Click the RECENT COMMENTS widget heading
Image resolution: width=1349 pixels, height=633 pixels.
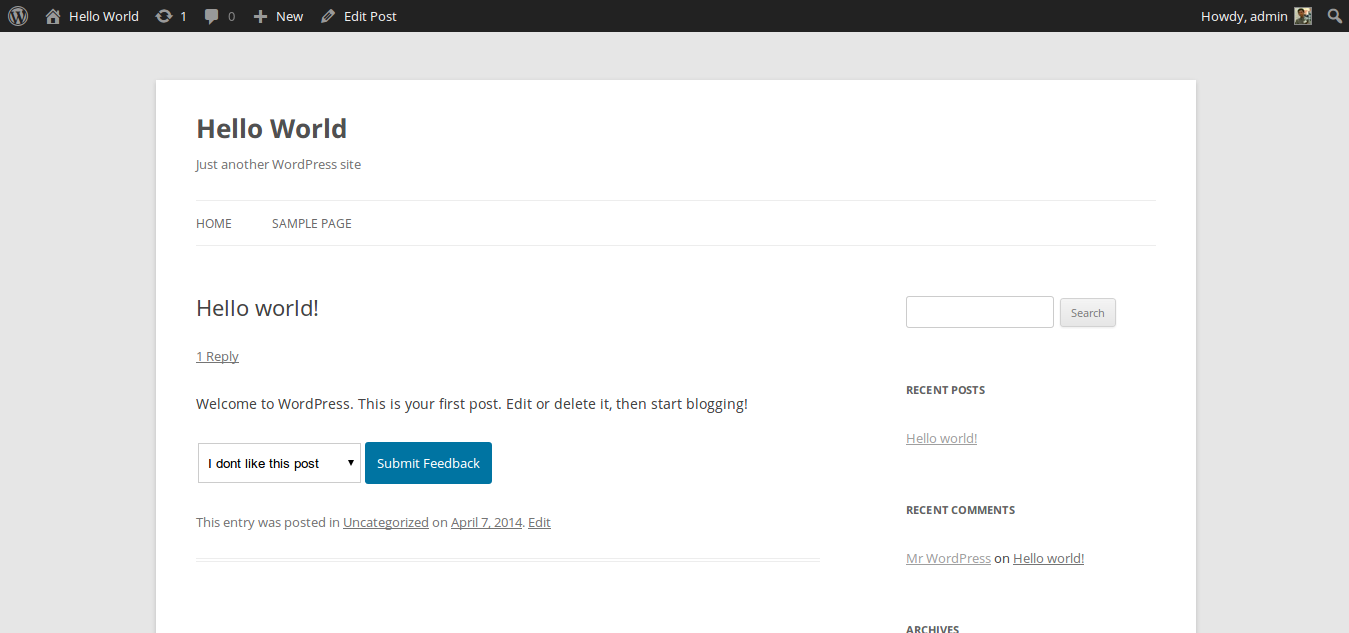[x=960, y=510]
